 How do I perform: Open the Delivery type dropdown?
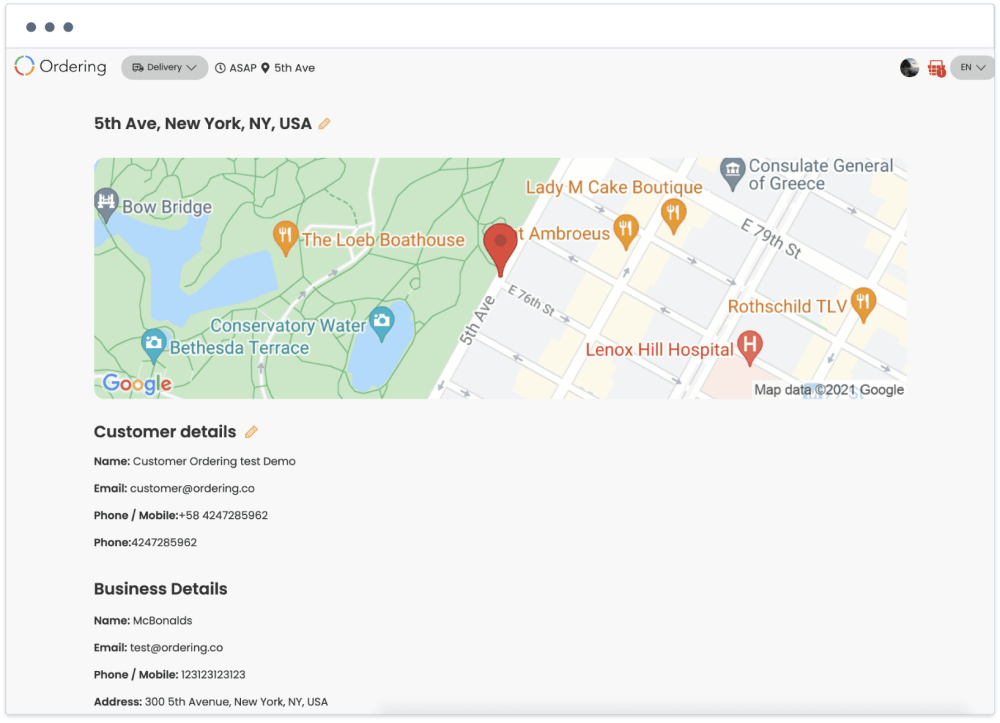pos(164,68)
